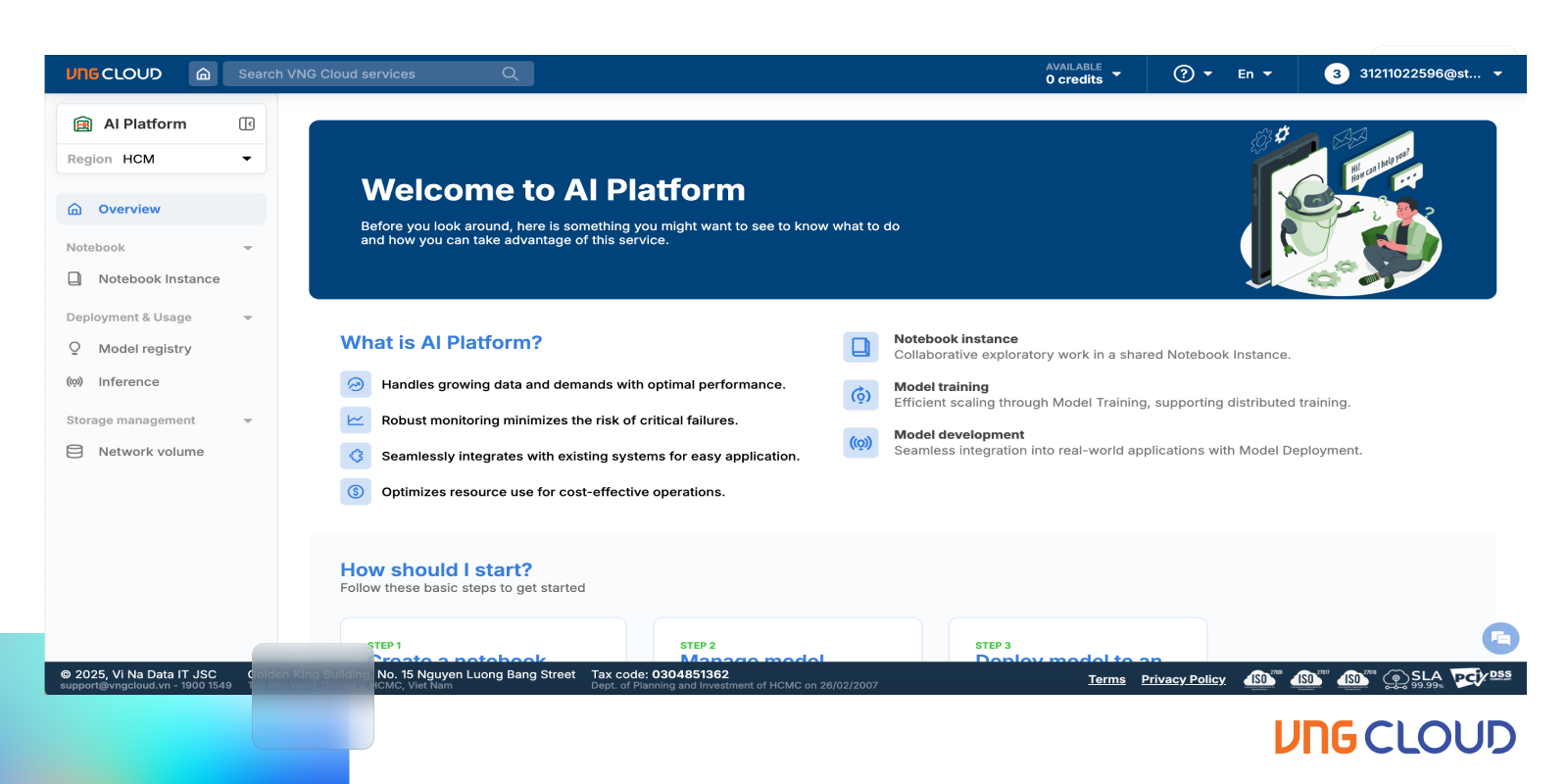The width and height of the screenshot is (1568, 784).
Task: Collapse sidebar with the panel toggle icon
Action: click(x=247, y=123)
